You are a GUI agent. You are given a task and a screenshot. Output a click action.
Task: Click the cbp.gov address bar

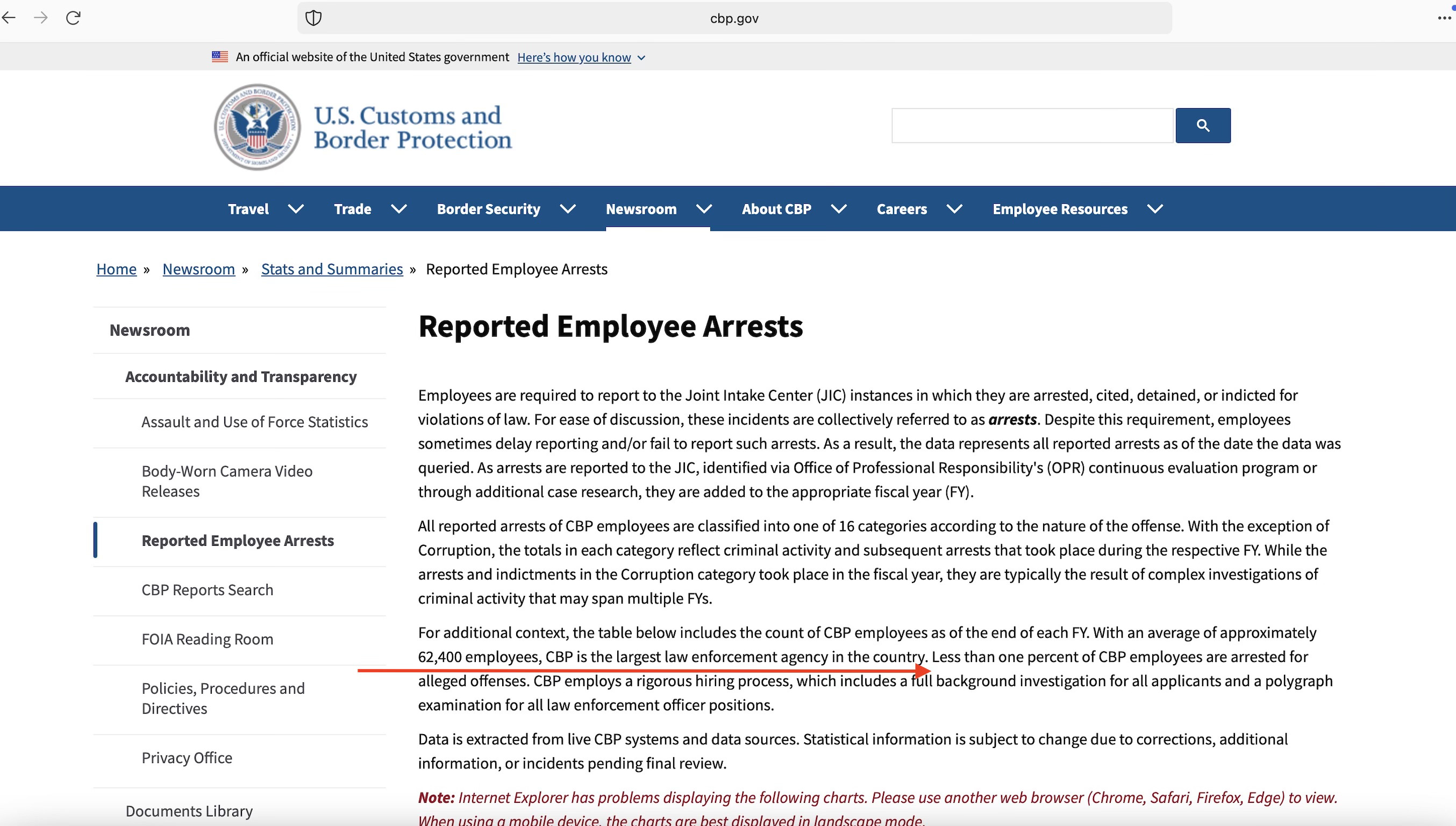[x=734, y=18]
